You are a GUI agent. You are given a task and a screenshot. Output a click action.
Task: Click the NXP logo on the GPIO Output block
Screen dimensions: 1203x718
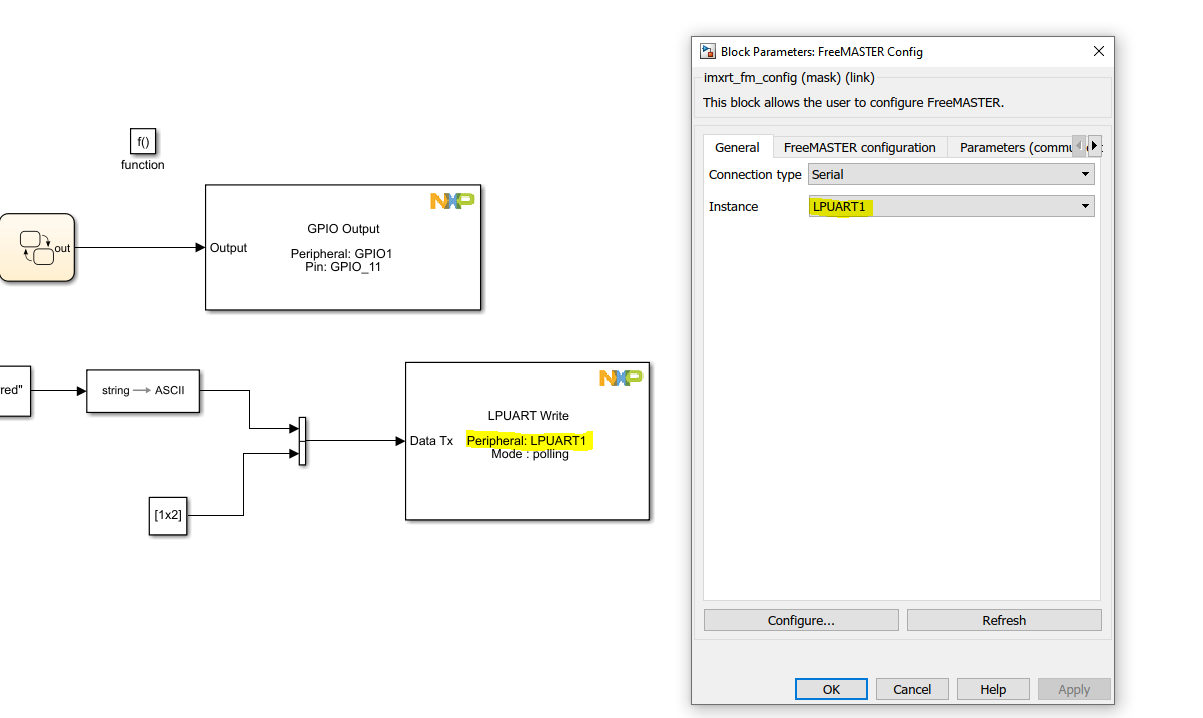click(x=452, y=200)
